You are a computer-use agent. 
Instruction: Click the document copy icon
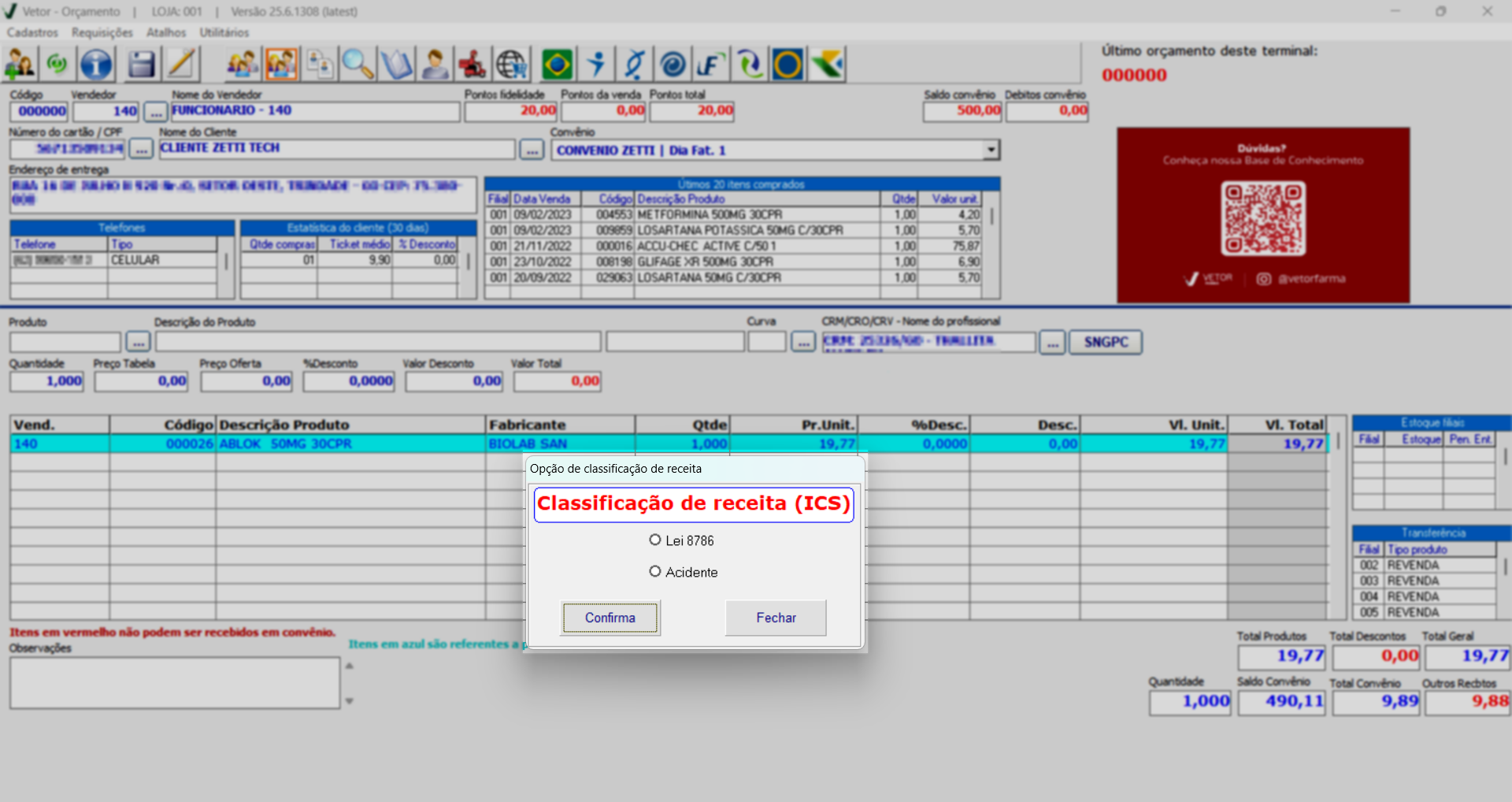coord(320,64)
